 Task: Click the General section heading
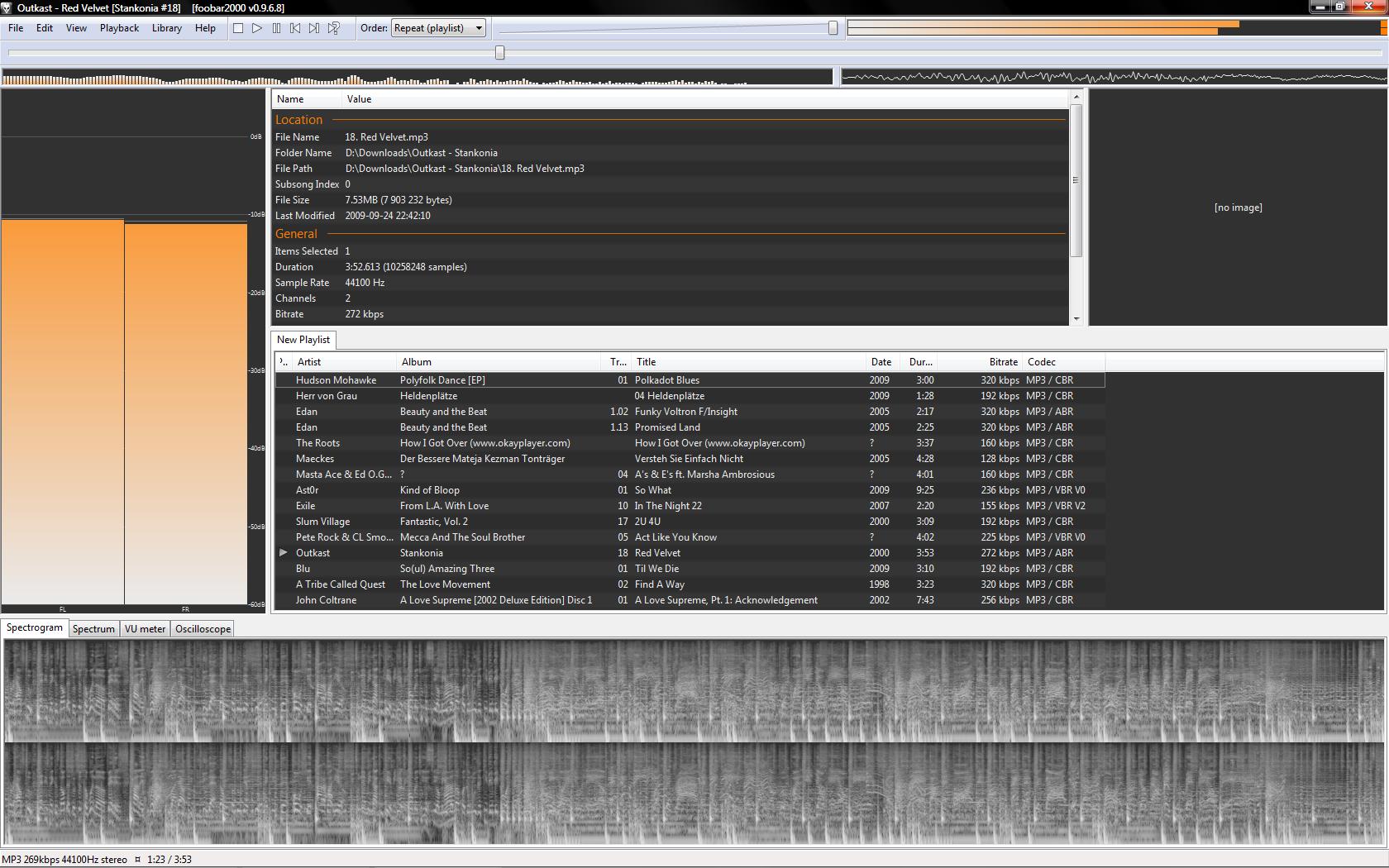(x=296, y=234)
